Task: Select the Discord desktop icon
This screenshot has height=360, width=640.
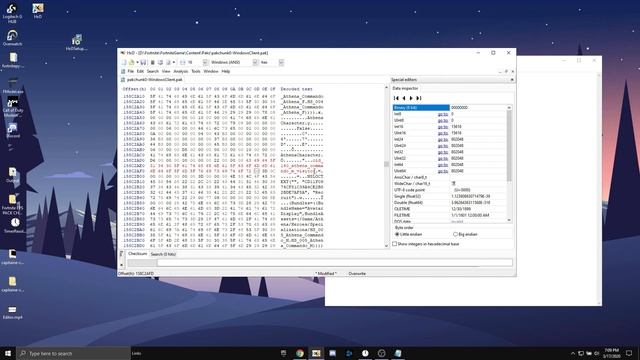Action: (13, 131)
